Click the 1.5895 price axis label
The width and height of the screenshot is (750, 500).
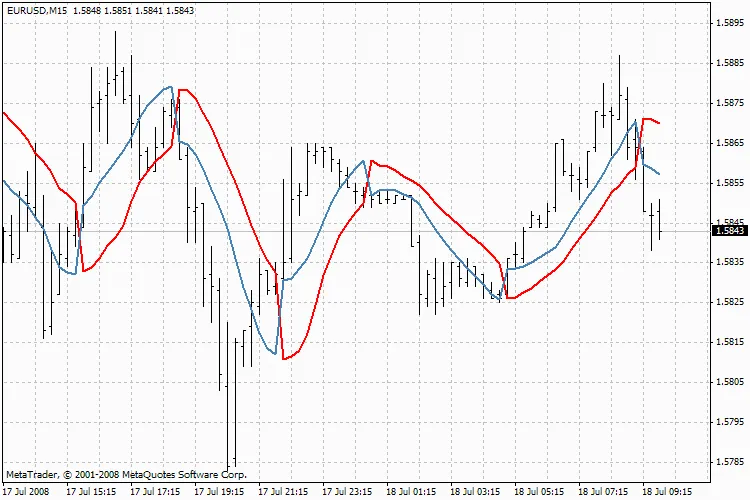tap(729, 23)
